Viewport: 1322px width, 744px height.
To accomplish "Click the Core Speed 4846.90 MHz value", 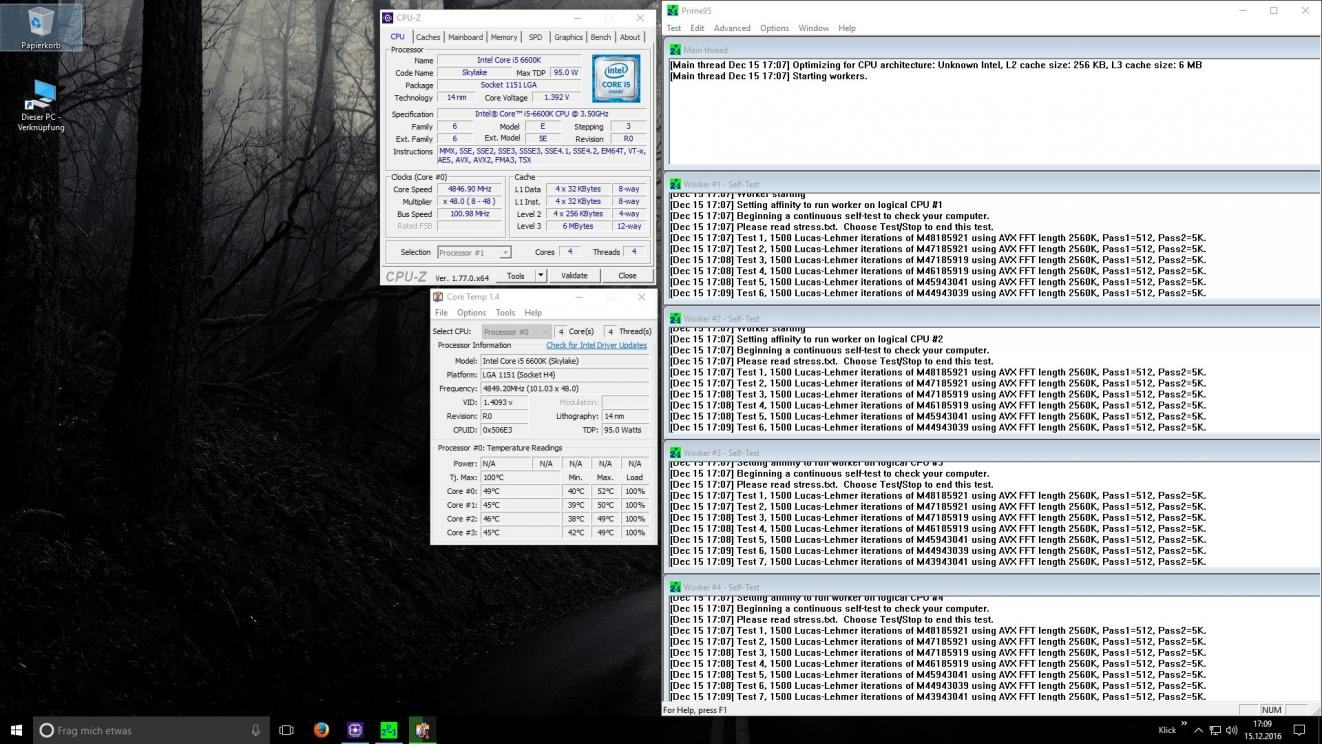I will [x=470, y=189].
